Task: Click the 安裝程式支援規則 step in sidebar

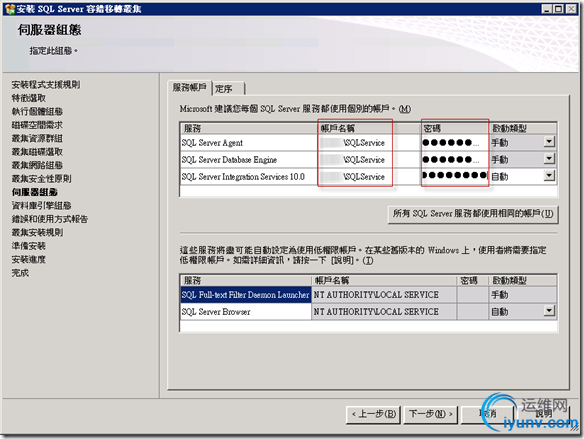Action: coord(45,85)
